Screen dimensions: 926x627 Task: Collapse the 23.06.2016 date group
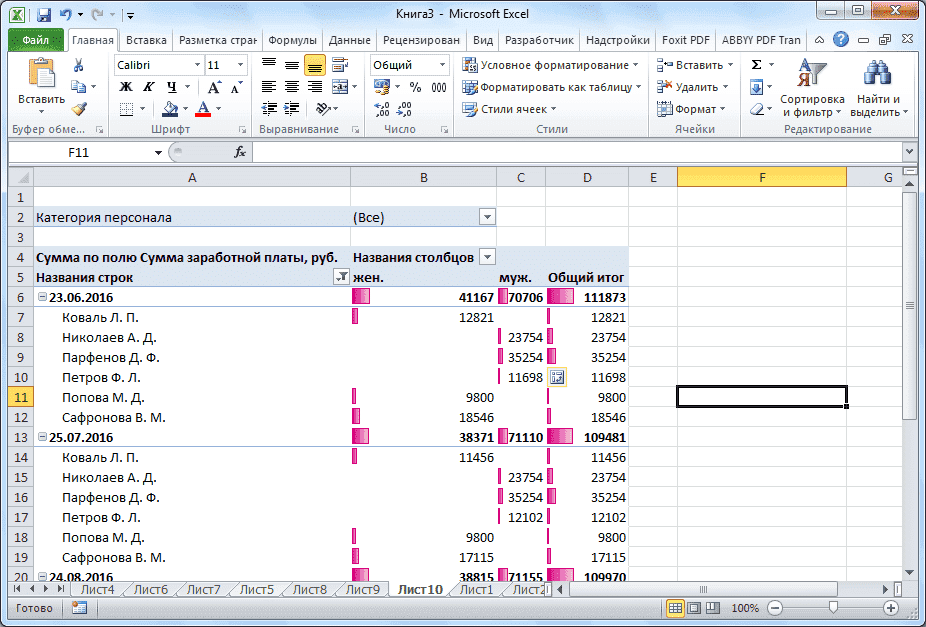[41, 297]
